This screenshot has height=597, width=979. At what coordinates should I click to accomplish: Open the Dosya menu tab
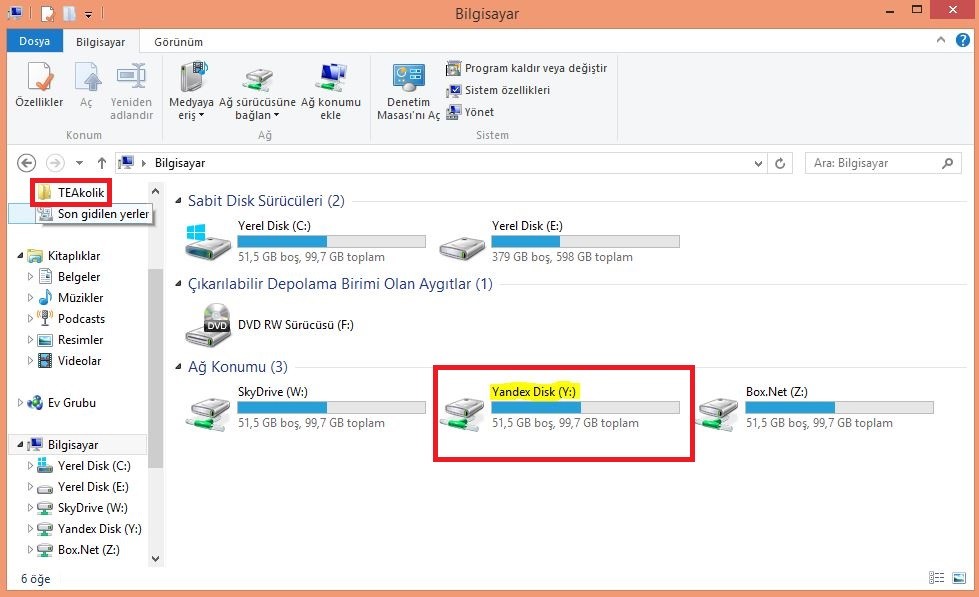[34, 41]
